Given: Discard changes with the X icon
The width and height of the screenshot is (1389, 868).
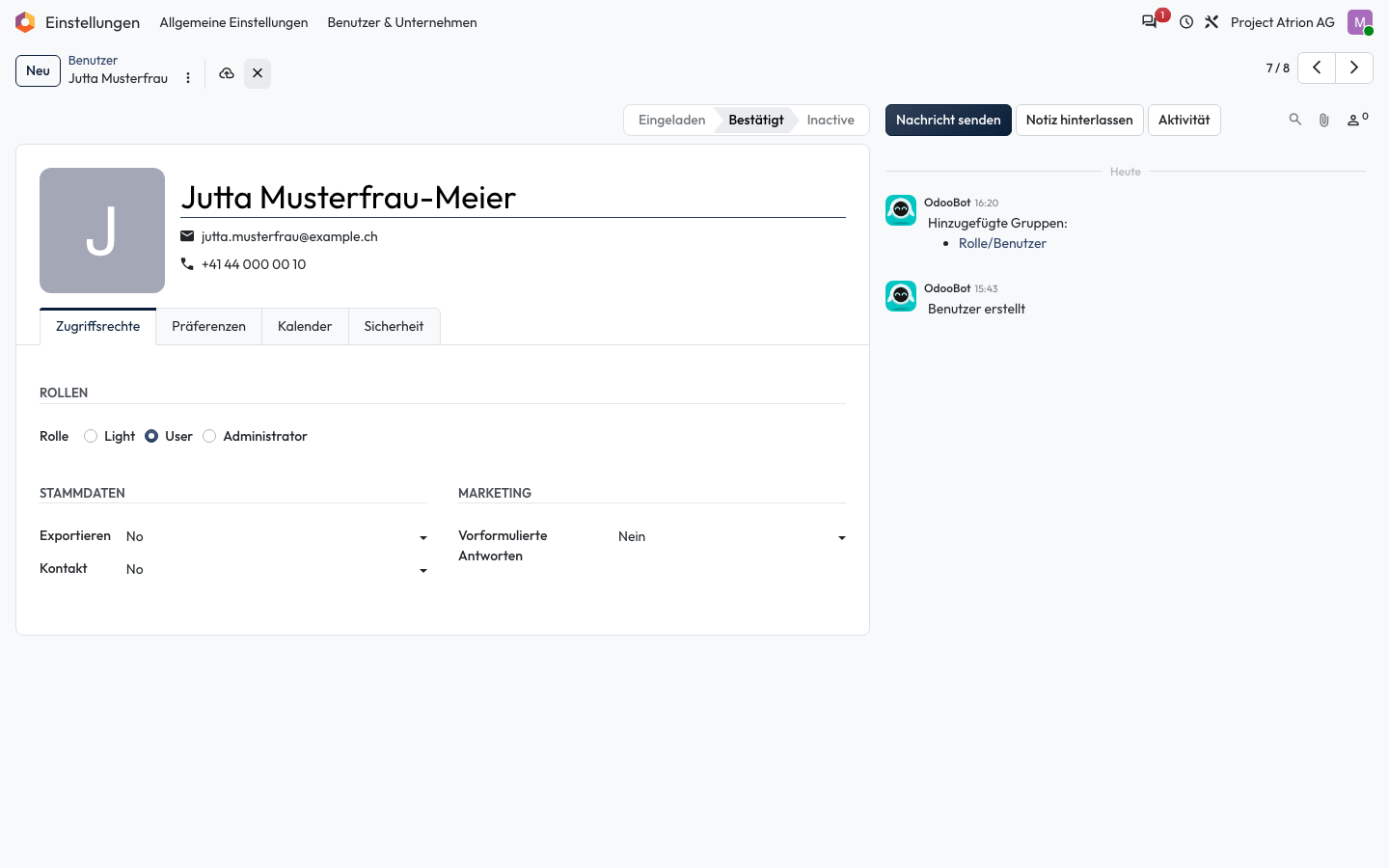Looking at the screenshot, I should 258,73.
